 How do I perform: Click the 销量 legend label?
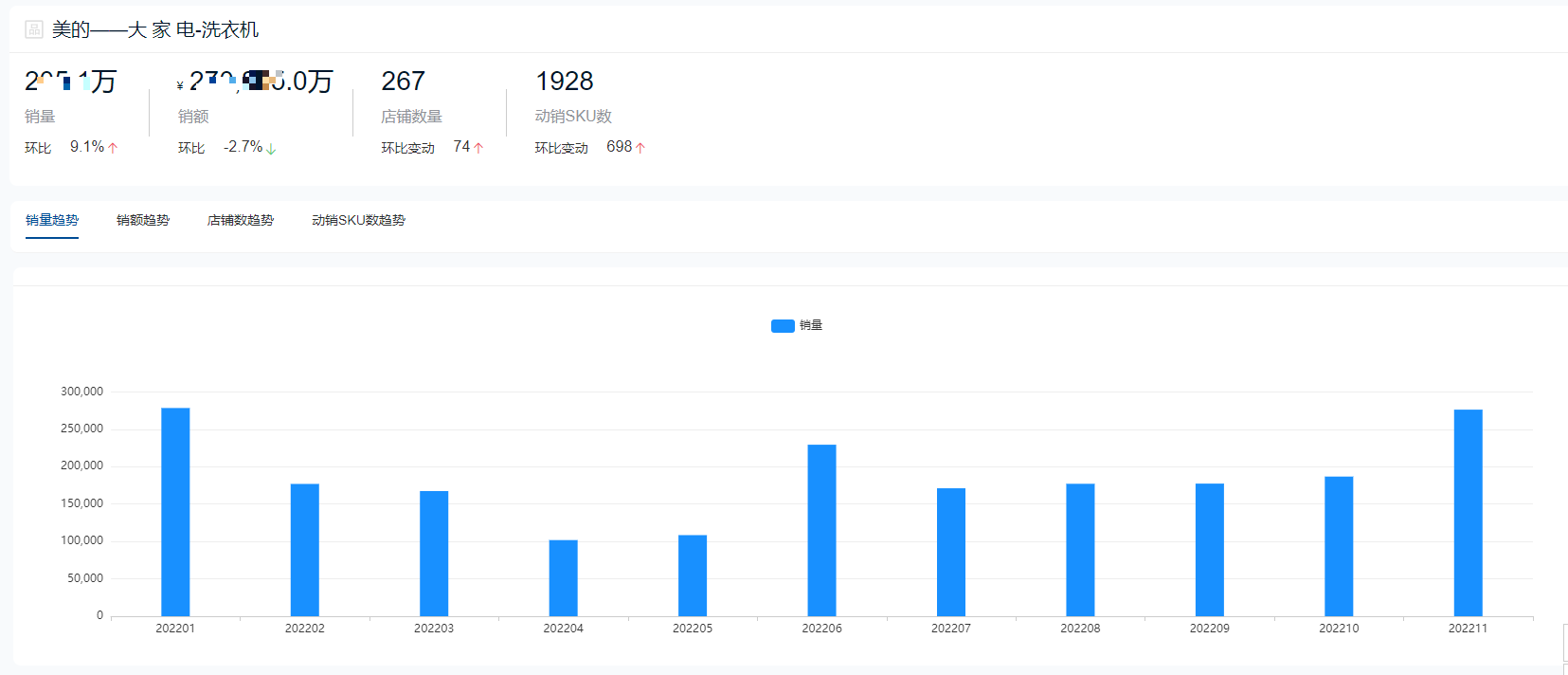pos(811,325)
